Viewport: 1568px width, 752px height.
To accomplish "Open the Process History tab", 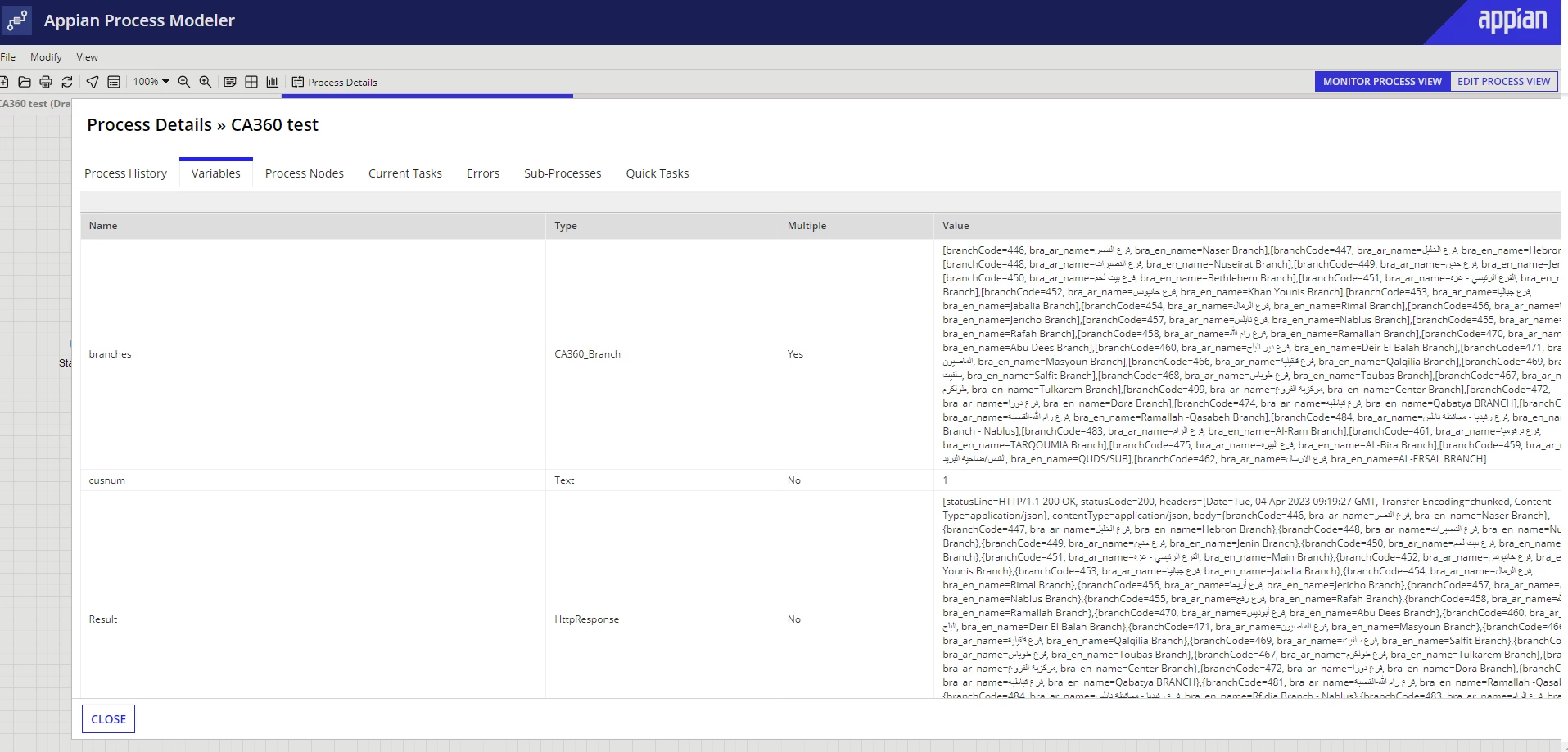I will point(125,173).
